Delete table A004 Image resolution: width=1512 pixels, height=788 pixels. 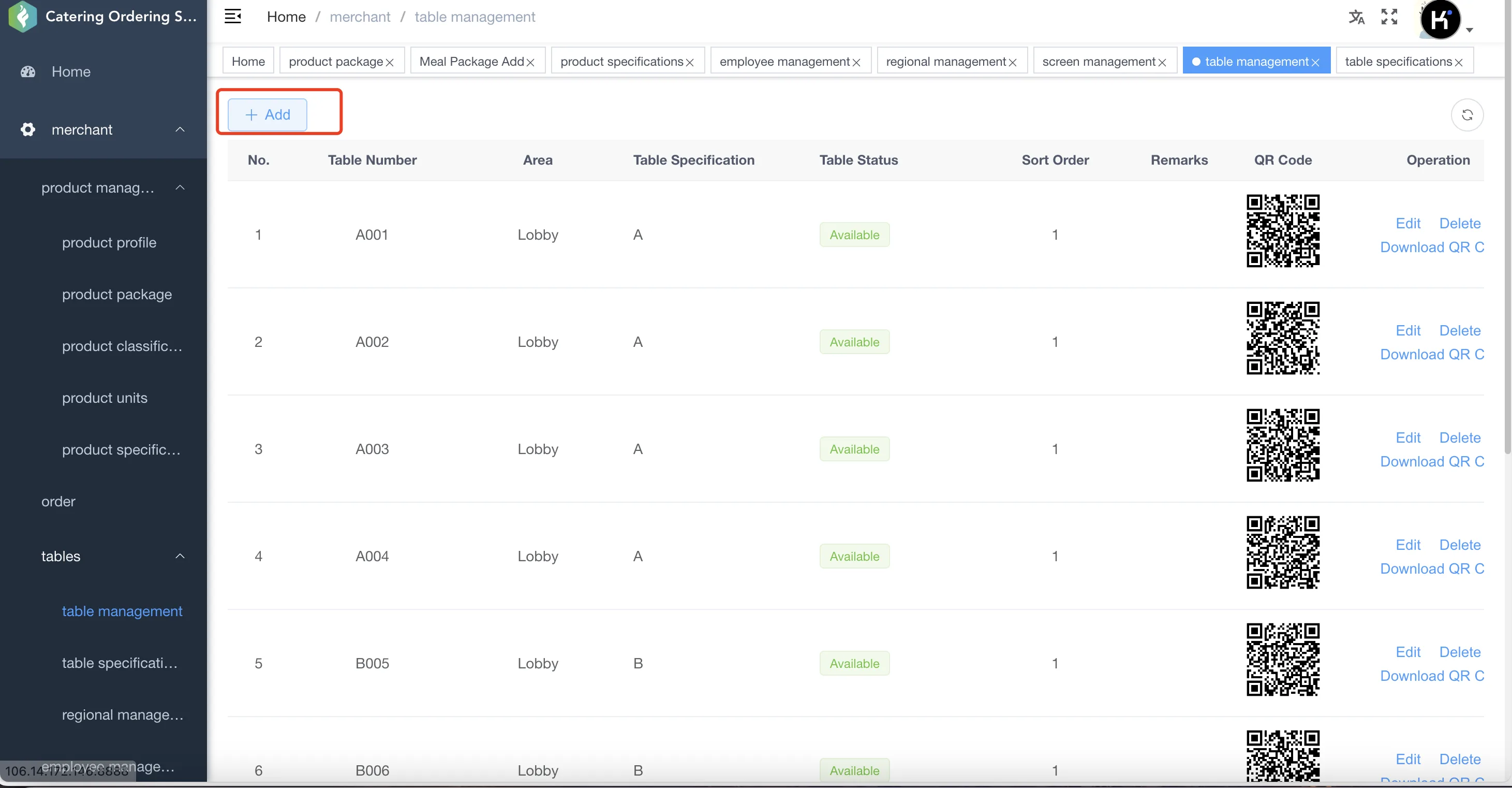coord(1459,545)
